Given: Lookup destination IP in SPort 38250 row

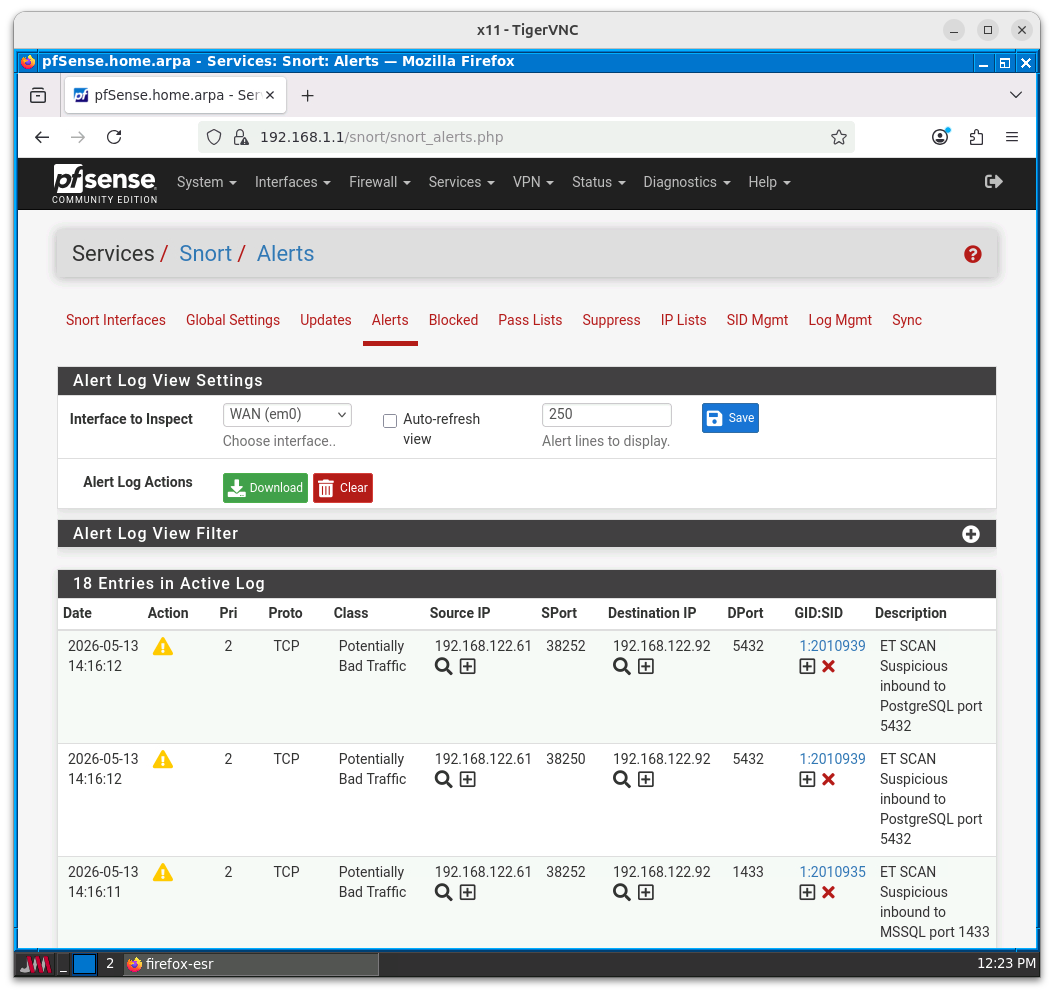Looking at the screenshot, I should (622, 780).
